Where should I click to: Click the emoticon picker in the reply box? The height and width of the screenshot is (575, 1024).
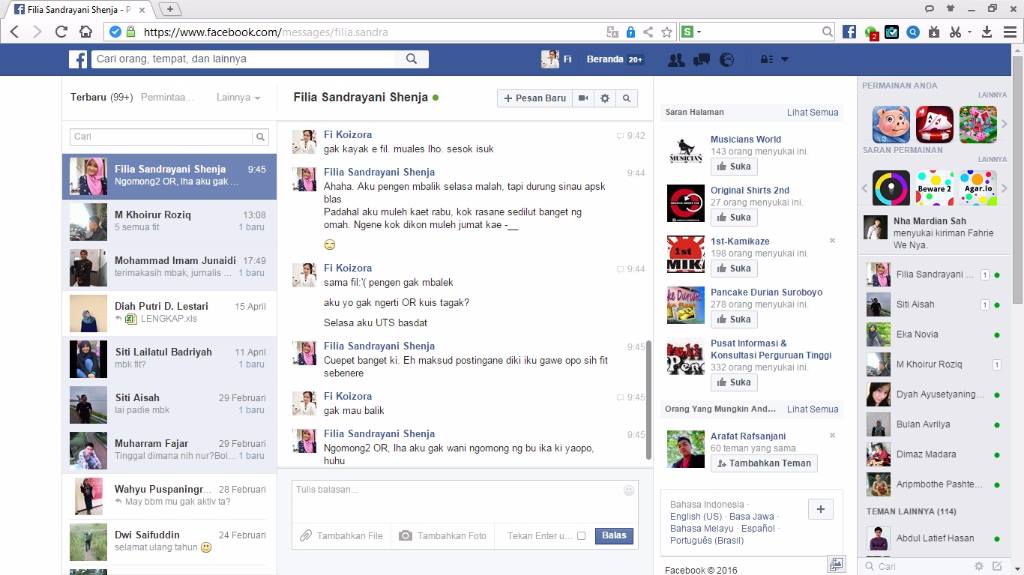(629, 490)
